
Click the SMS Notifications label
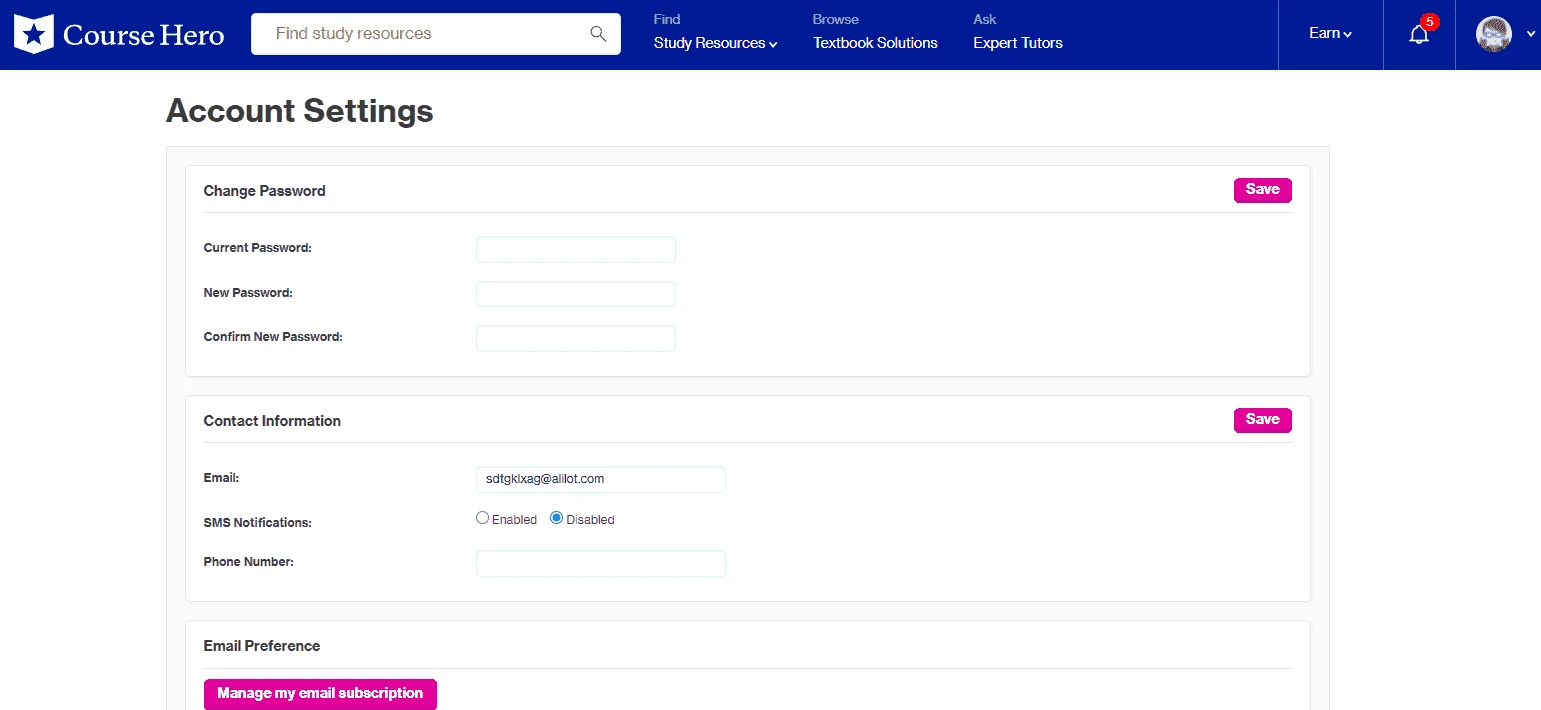258,522
